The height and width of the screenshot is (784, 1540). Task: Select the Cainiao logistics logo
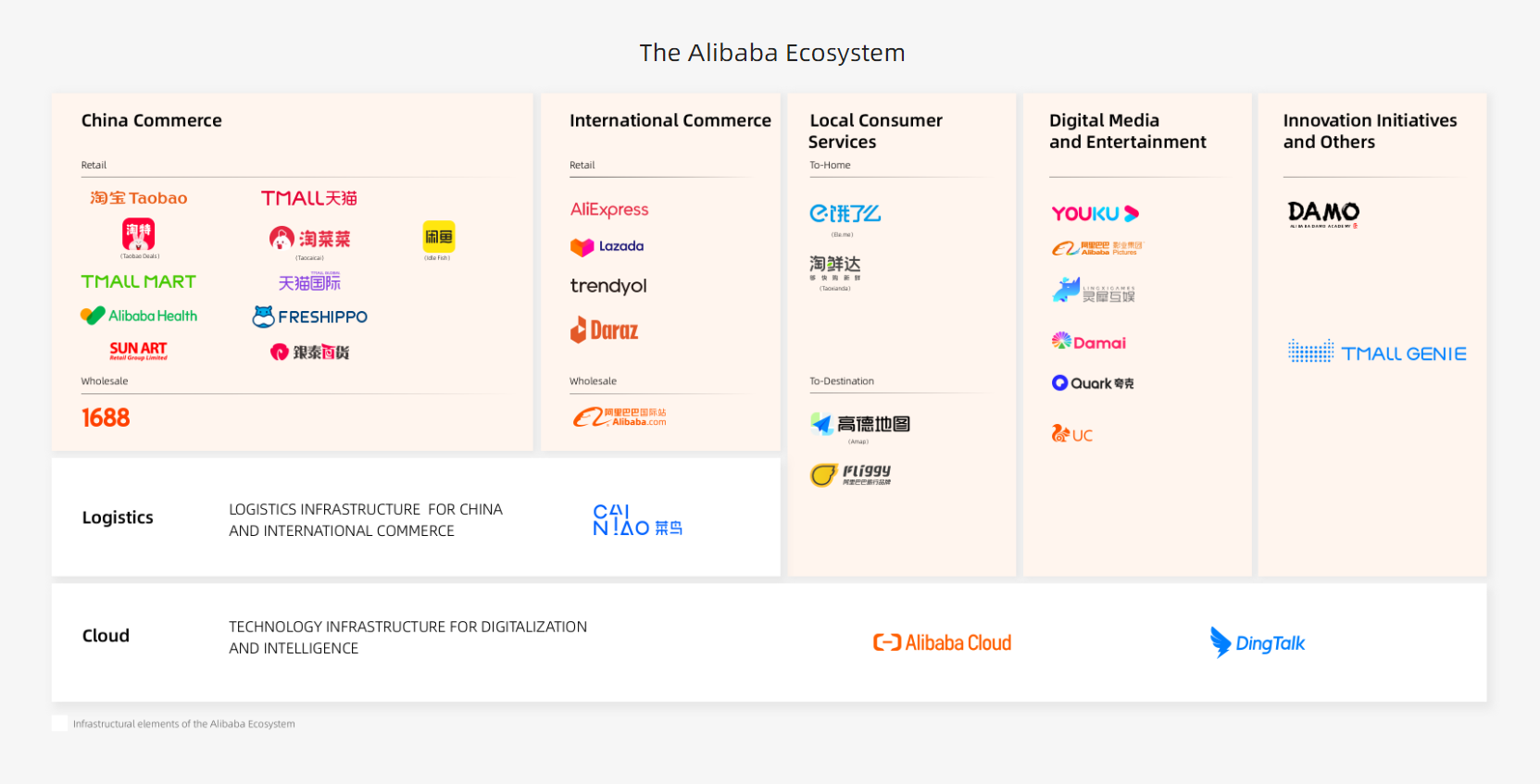click(x=637, y=520)
